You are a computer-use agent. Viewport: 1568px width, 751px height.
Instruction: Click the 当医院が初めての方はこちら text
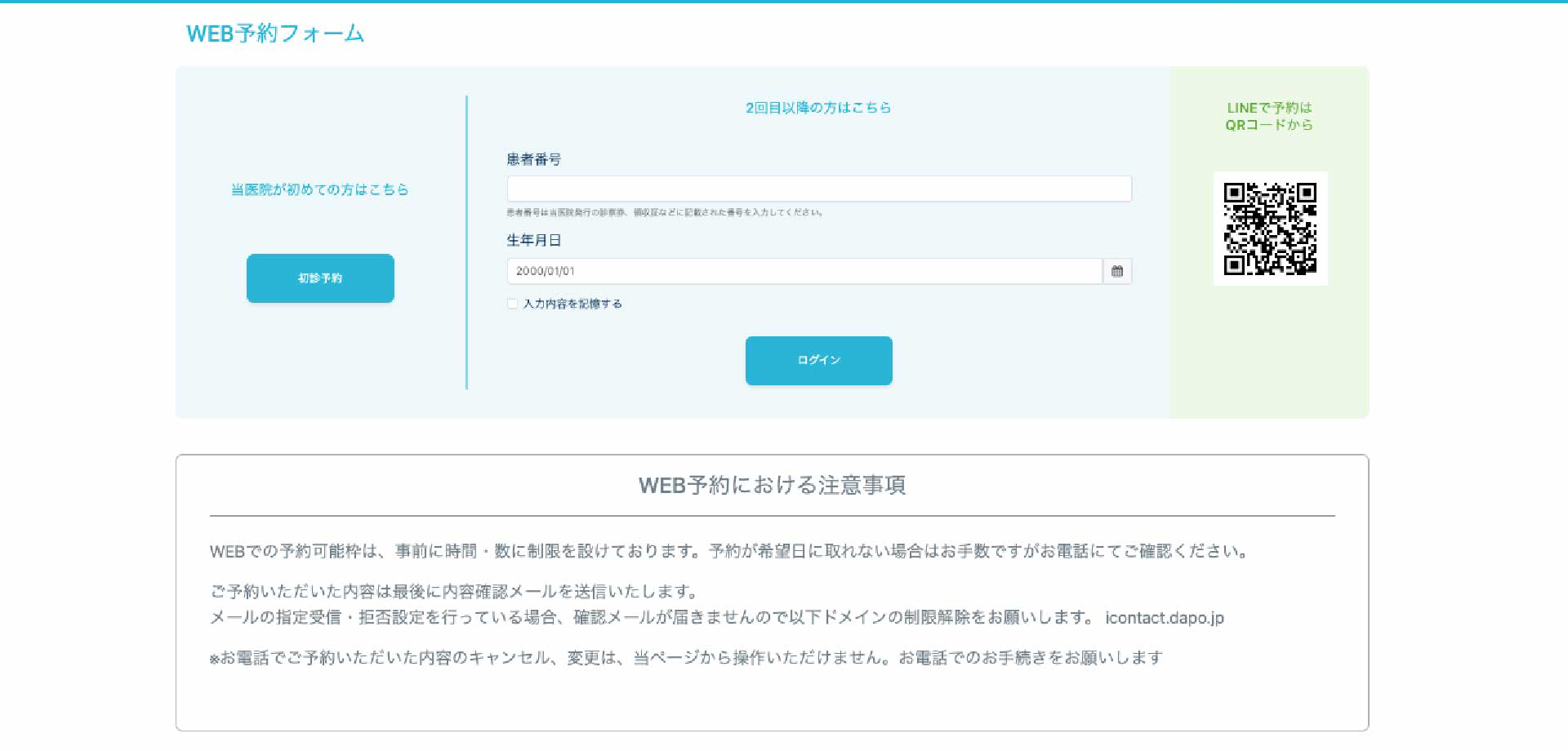pos(319,189)
